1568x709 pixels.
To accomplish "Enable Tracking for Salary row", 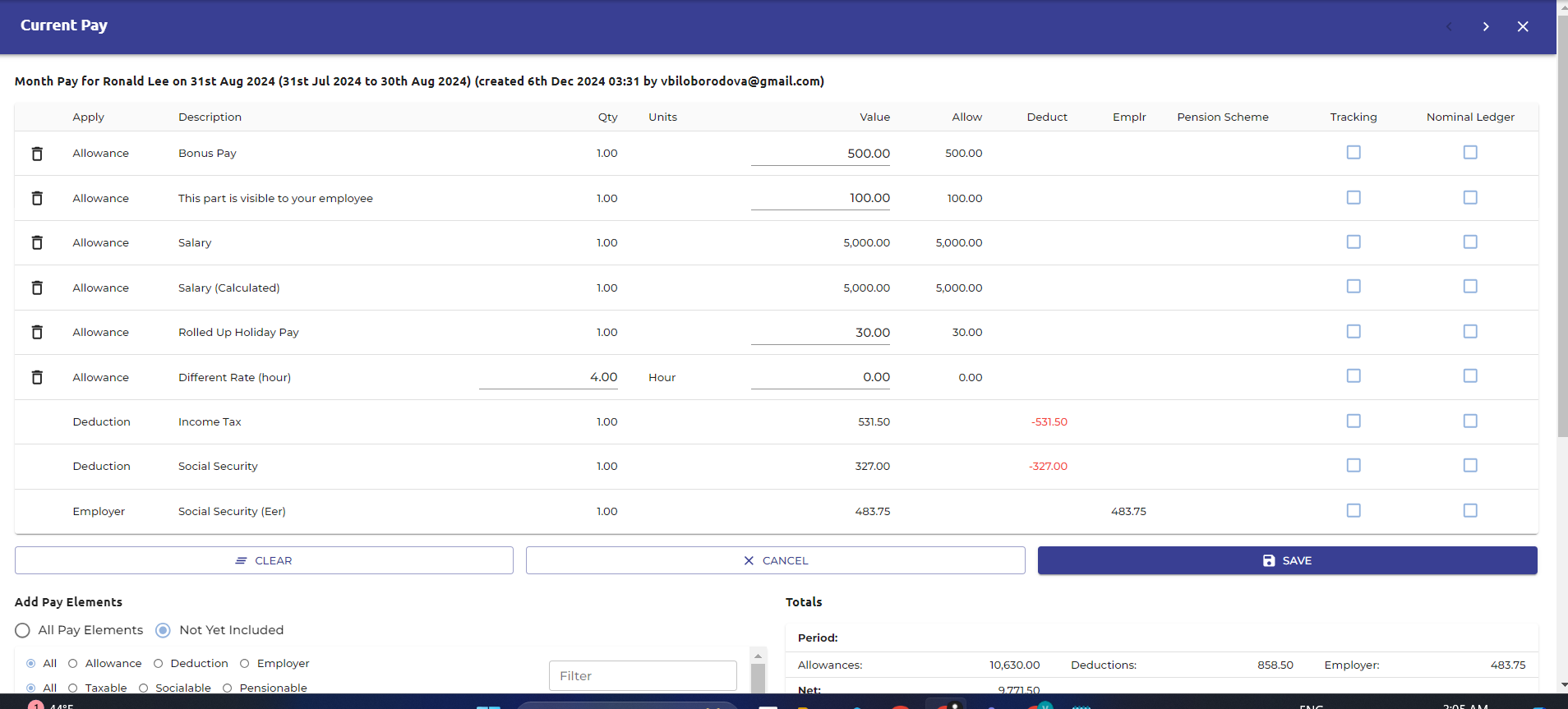I will [x=1354, y=242].
